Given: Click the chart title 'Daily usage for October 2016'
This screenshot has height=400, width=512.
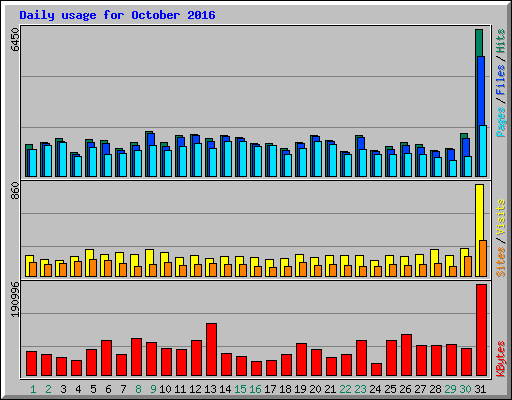Looking at the screenshot, I should point(117,15).
